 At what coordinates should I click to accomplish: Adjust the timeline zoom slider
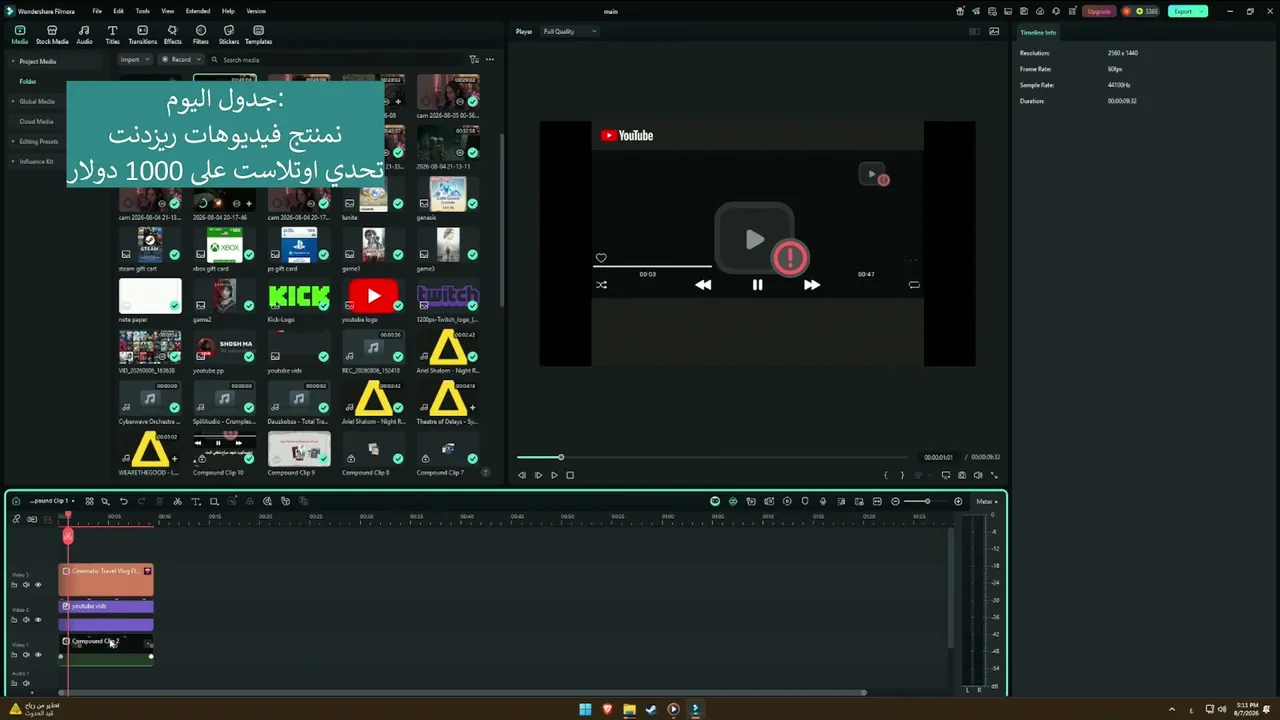[x=927, y=501]
